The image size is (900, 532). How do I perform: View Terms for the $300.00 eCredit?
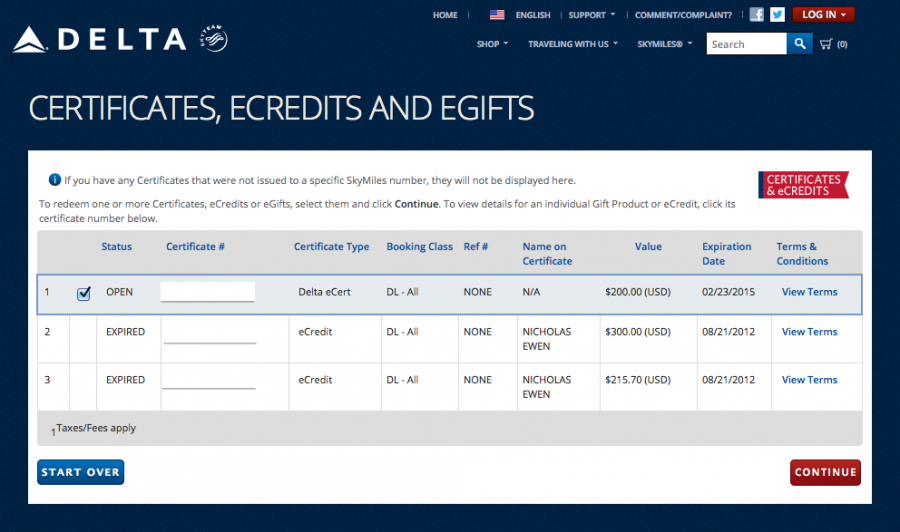[x=809, y=332]
